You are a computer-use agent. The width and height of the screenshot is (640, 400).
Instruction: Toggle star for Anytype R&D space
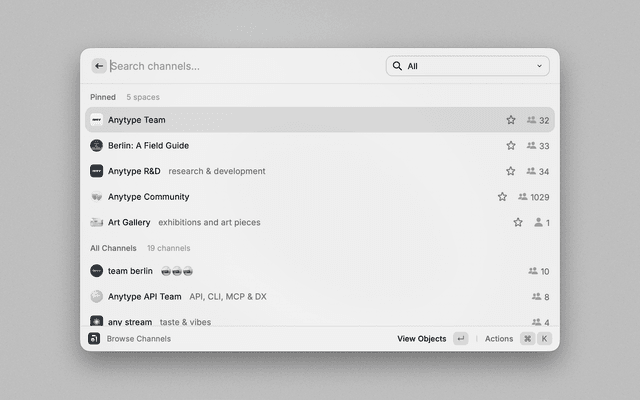click(511, 171)
